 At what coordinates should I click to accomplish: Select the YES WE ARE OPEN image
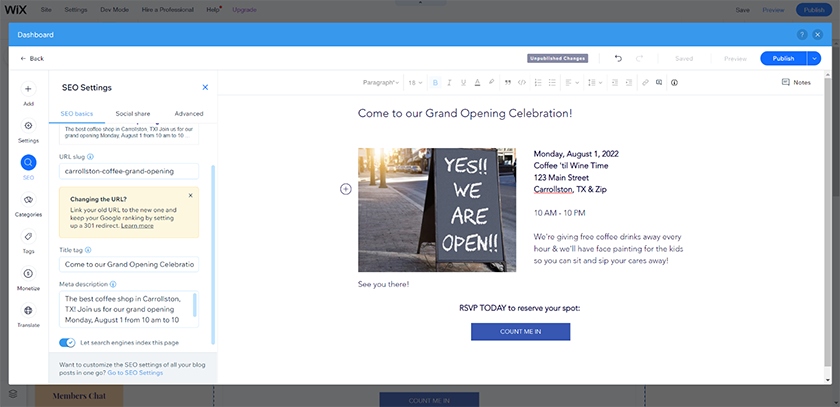(437, 210)
